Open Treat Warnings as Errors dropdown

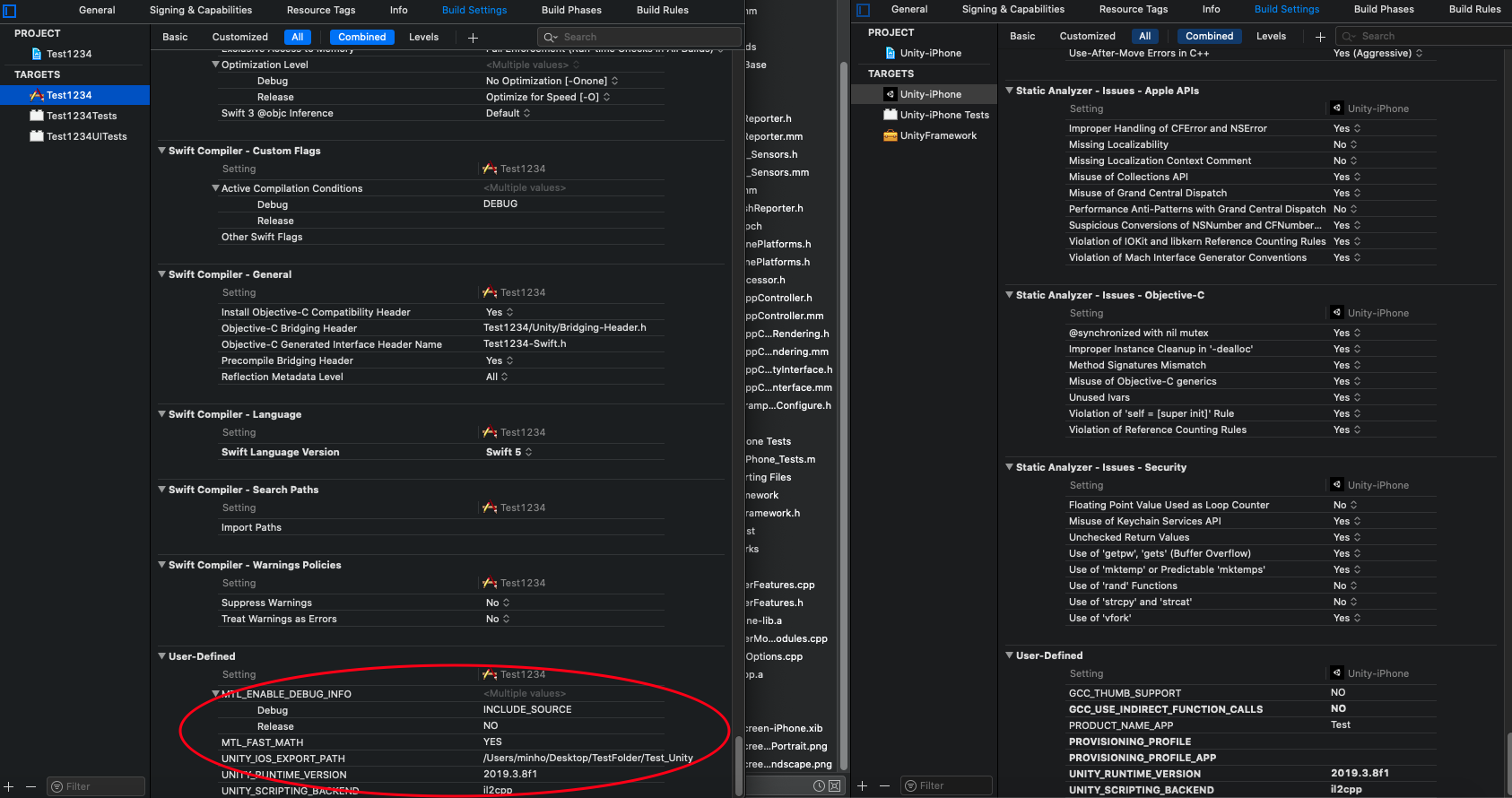tap(498, 619)
